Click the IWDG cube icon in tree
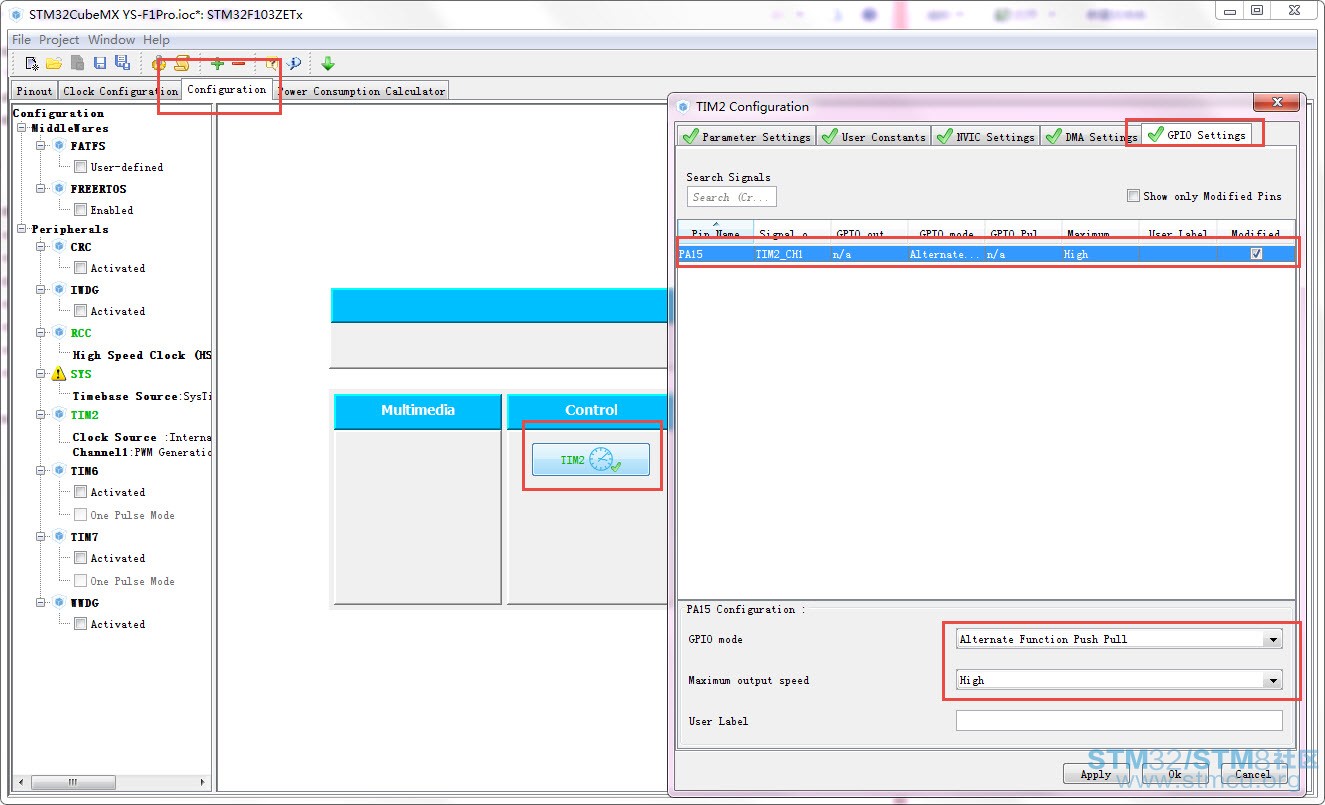 pos(59,289)
